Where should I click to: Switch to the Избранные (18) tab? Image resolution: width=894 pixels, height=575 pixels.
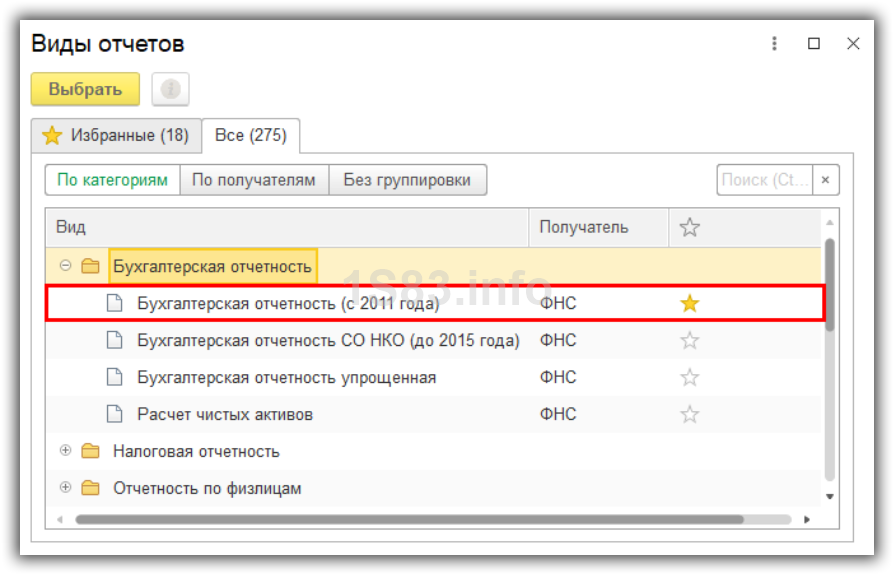(116, 135)
